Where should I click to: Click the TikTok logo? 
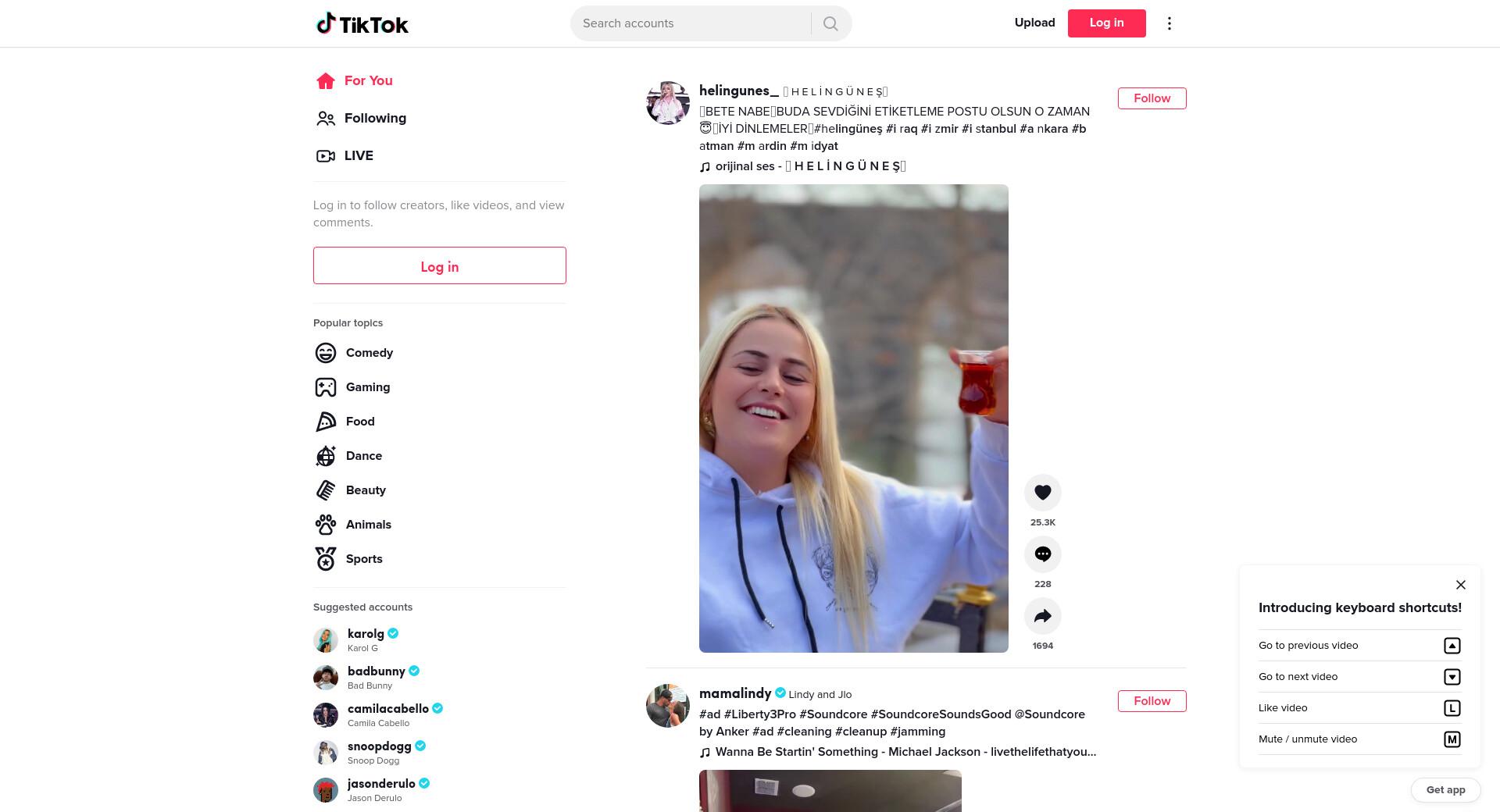362,23
